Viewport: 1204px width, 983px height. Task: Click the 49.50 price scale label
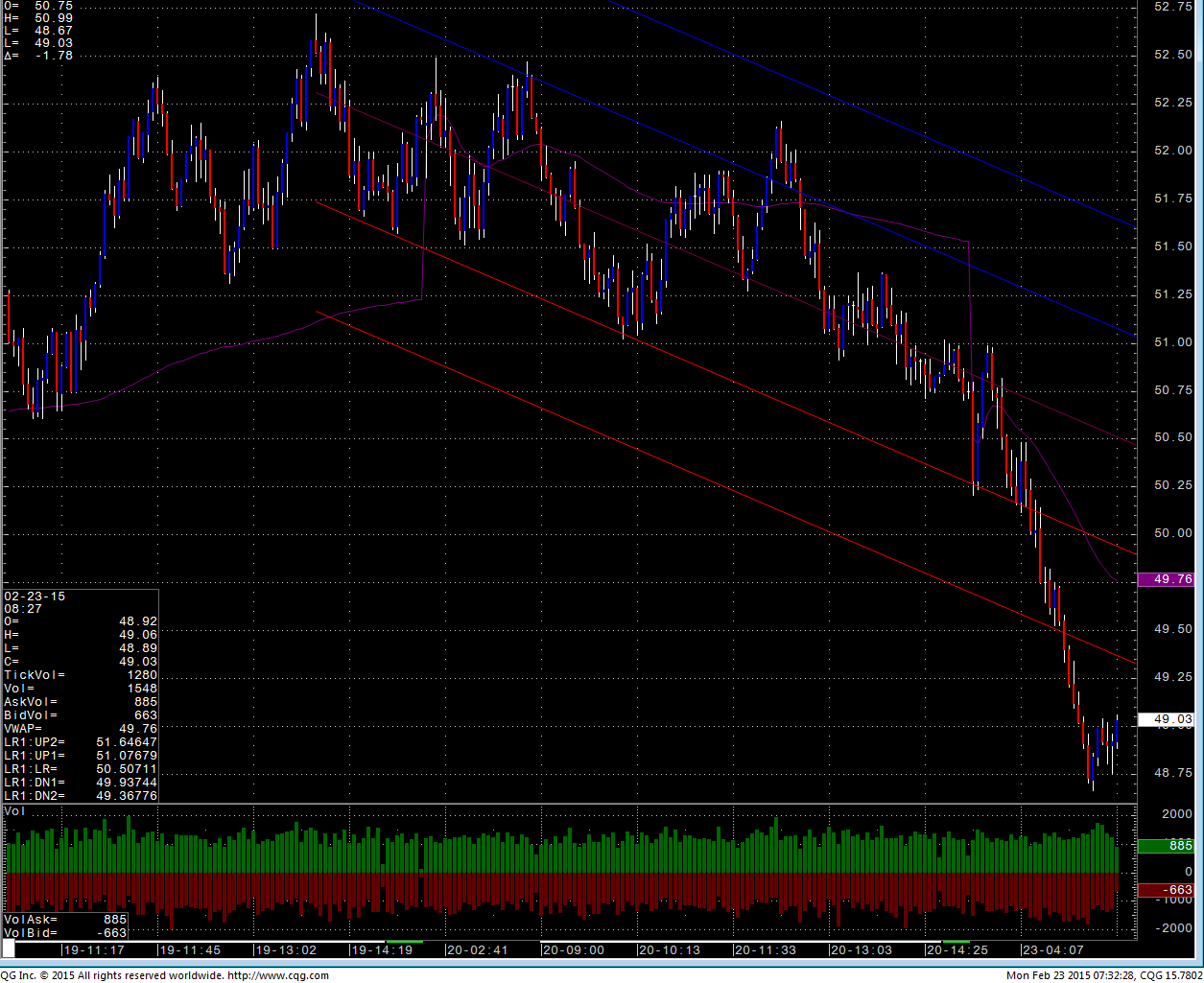click(x=1173, y=629)
